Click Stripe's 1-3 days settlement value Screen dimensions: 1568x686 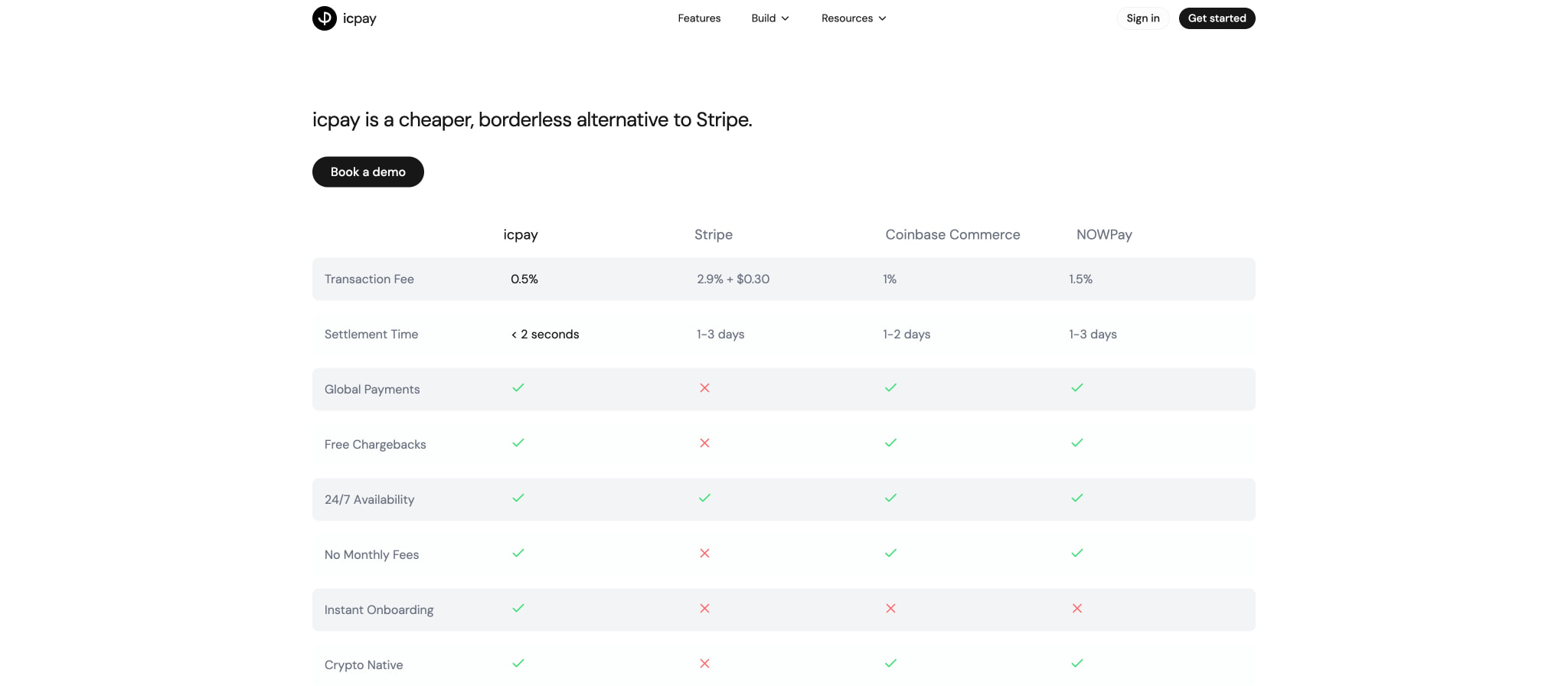(x=720, y=335)
